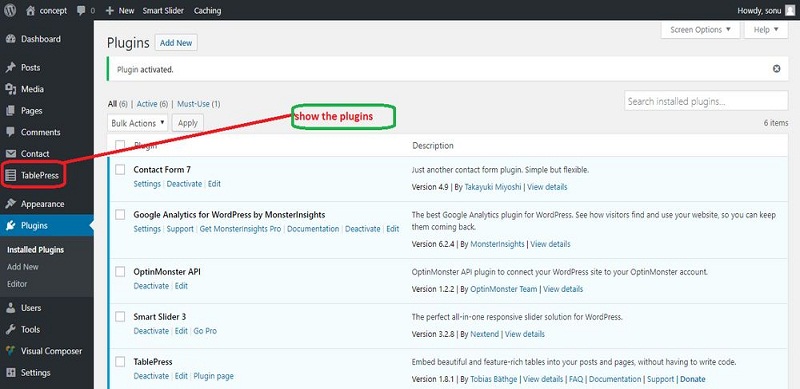Tick the select-all plugins checkbox in header

[120, 145]
